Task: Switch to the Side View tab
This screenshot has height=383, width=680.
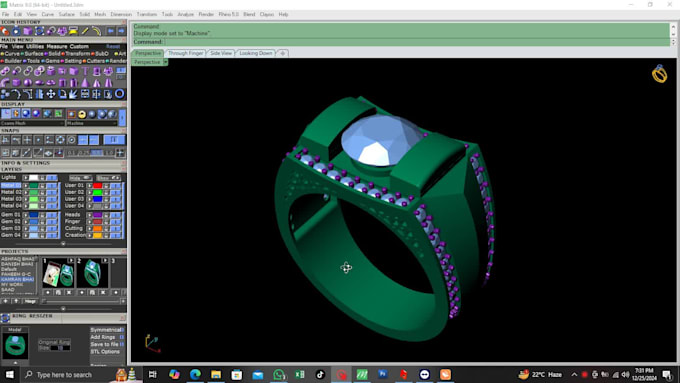Action: 221,53
